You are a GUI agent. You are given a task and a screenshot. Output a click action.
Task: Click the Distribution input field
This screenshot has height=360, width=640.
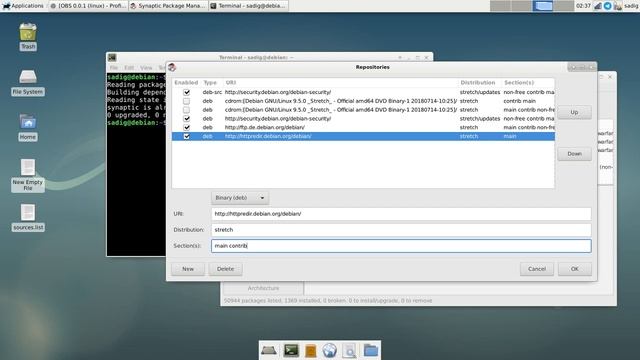click(401, 230)
